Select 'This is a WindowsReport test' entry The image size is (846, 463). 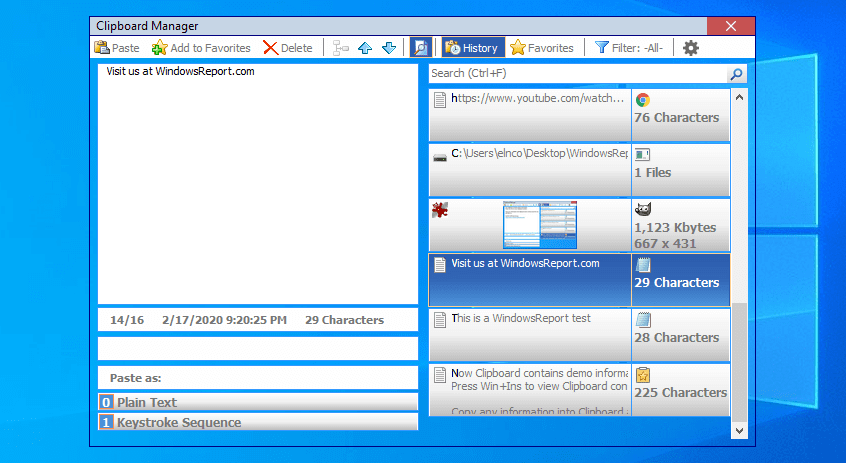530,335
